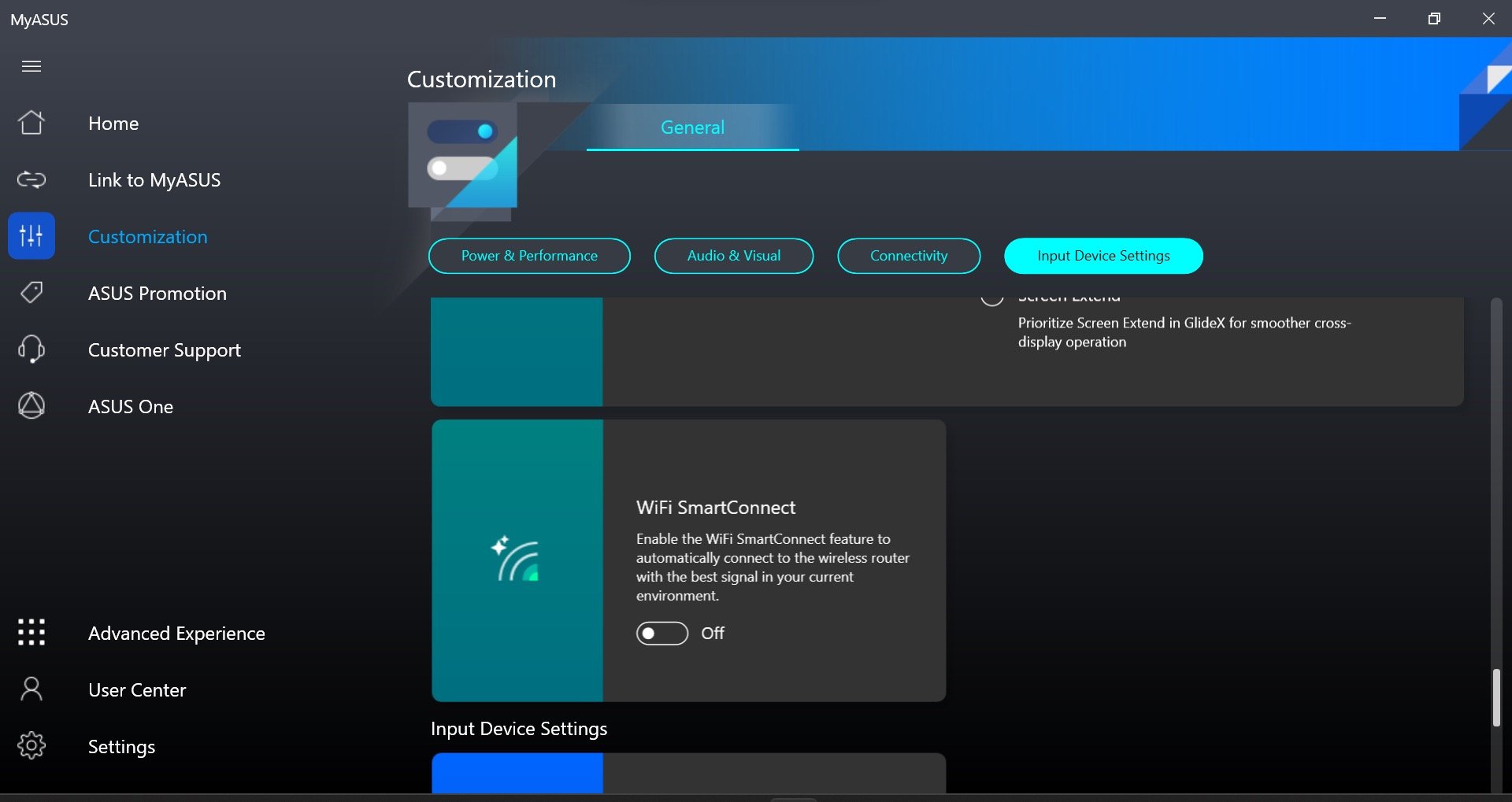Open ASUS One page
The width and height of the screenshot is (1512, 802).
(x=131, y=407)
